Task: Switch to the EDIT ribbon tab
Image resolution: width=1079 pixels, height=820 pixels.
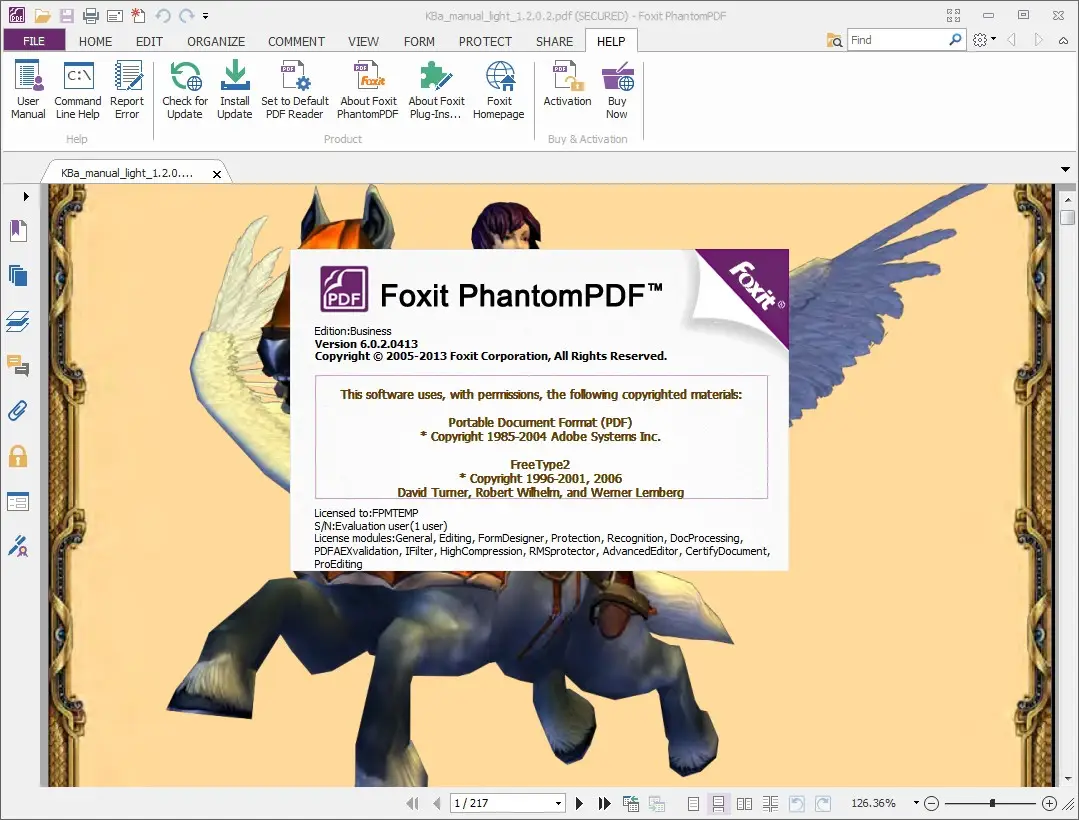Action: (x=149, y=41)
